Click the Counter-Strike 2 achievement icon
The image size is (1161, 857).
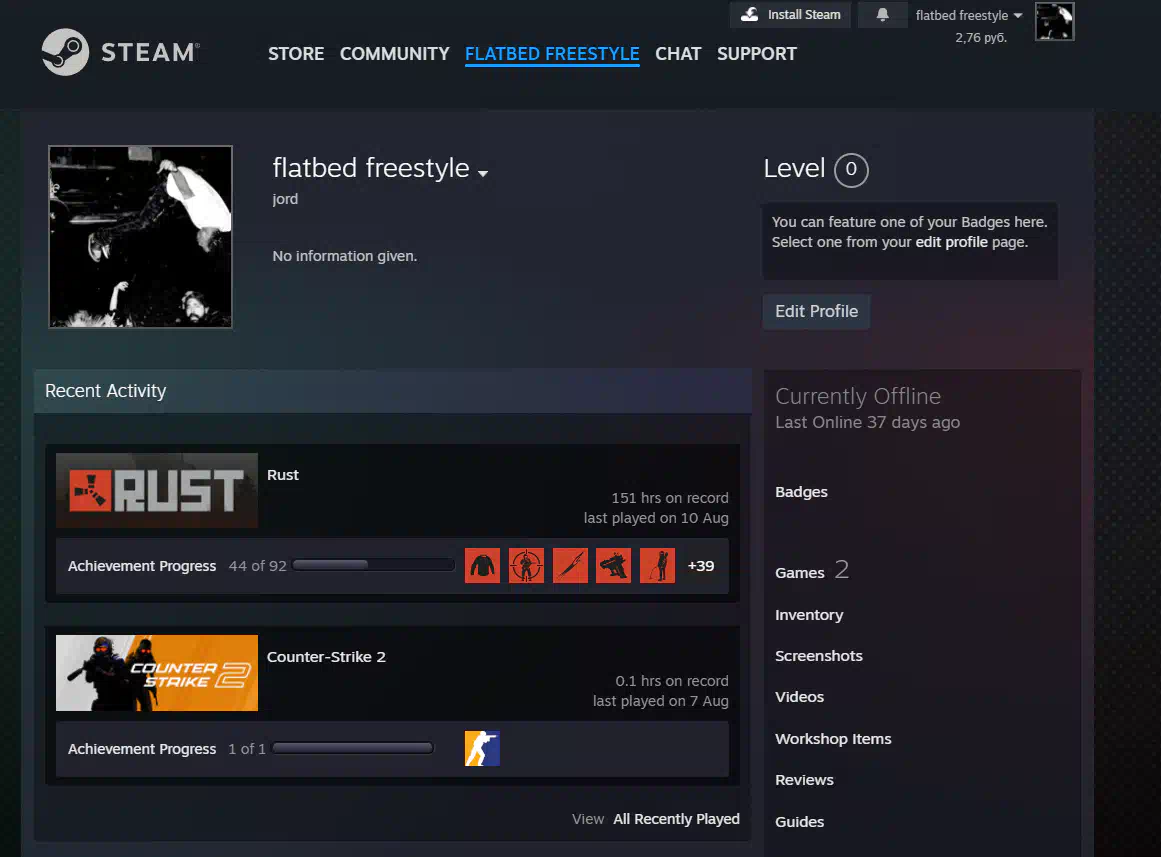482,748
